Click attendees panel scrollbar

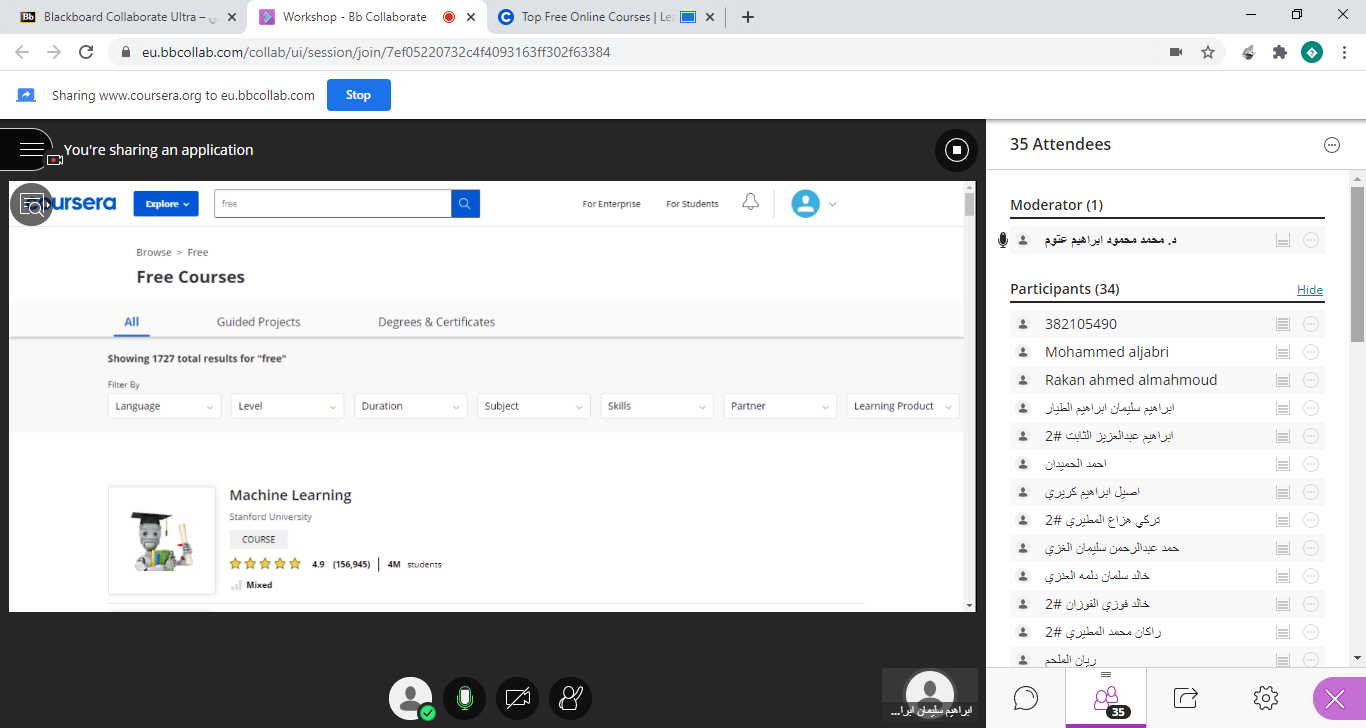click(x=1357, y=264)
